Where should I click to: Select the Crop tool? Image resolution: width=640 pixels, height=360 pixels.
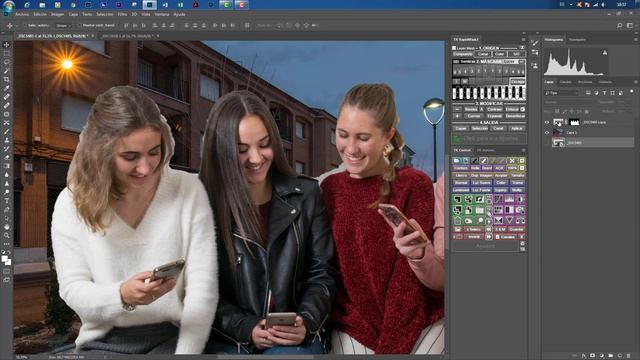click(7, 79)
